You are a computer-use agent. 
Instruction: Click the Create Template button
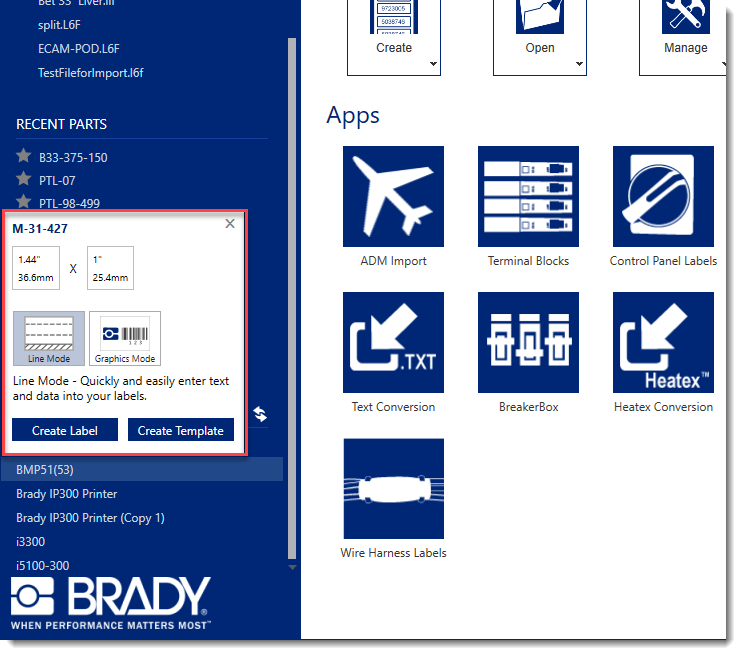point(181,430)
